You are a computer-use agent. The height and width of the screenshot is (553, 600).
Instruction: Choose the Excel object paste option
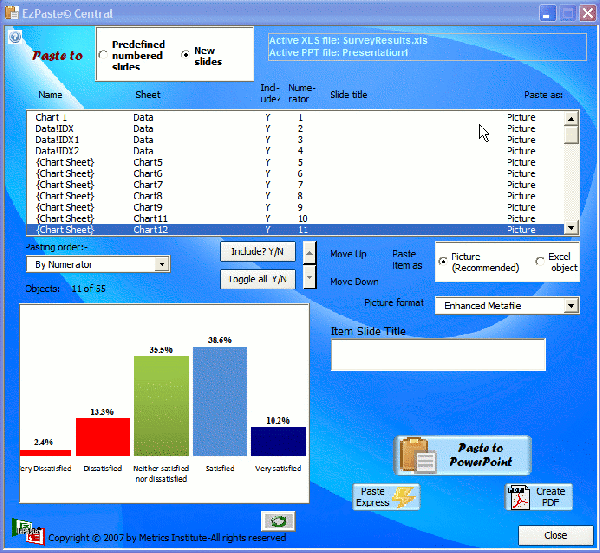pyautogui.click(x=541, y=261)
